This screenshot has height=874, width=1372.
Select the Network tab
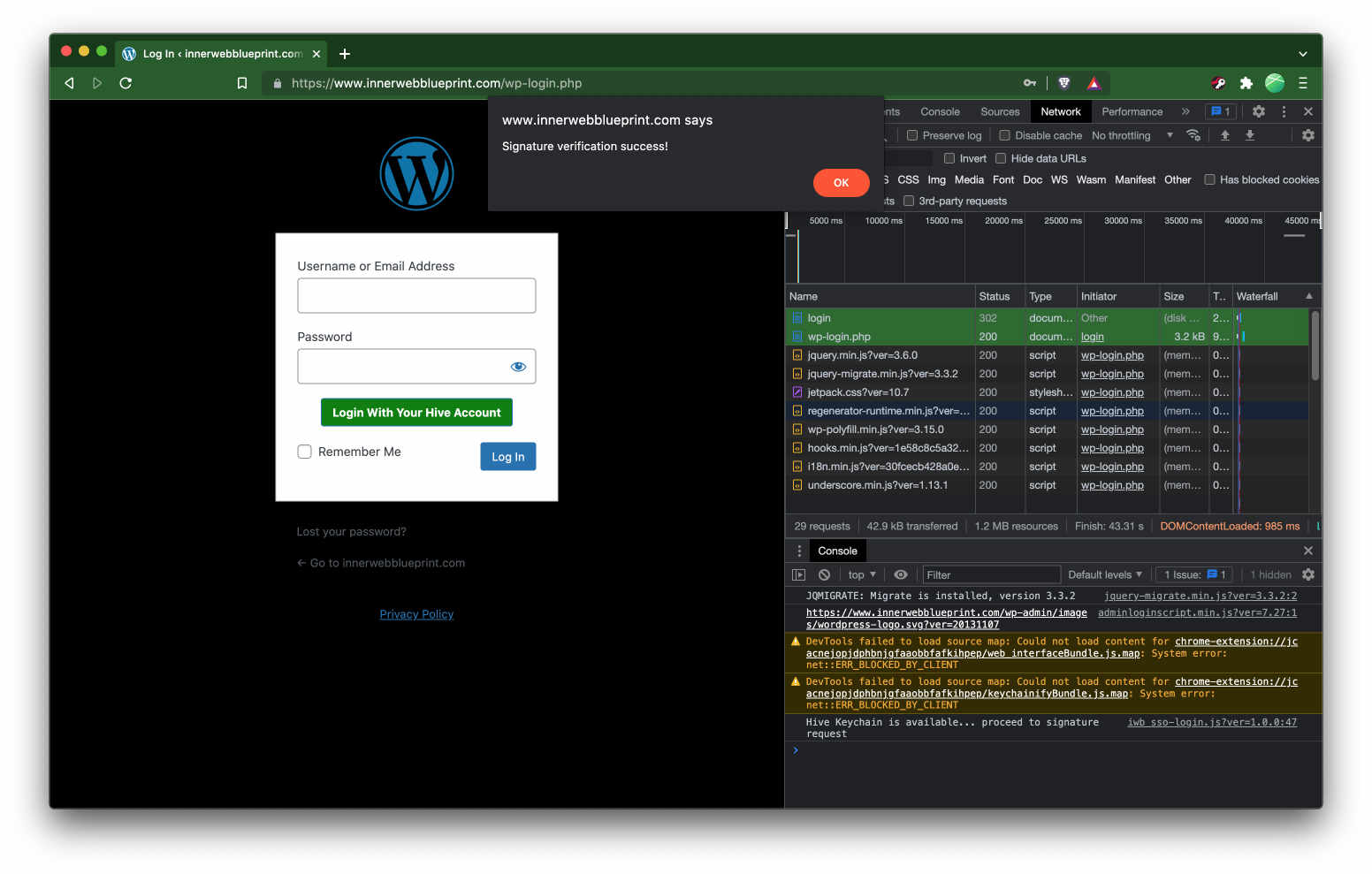pos(1061,111)
